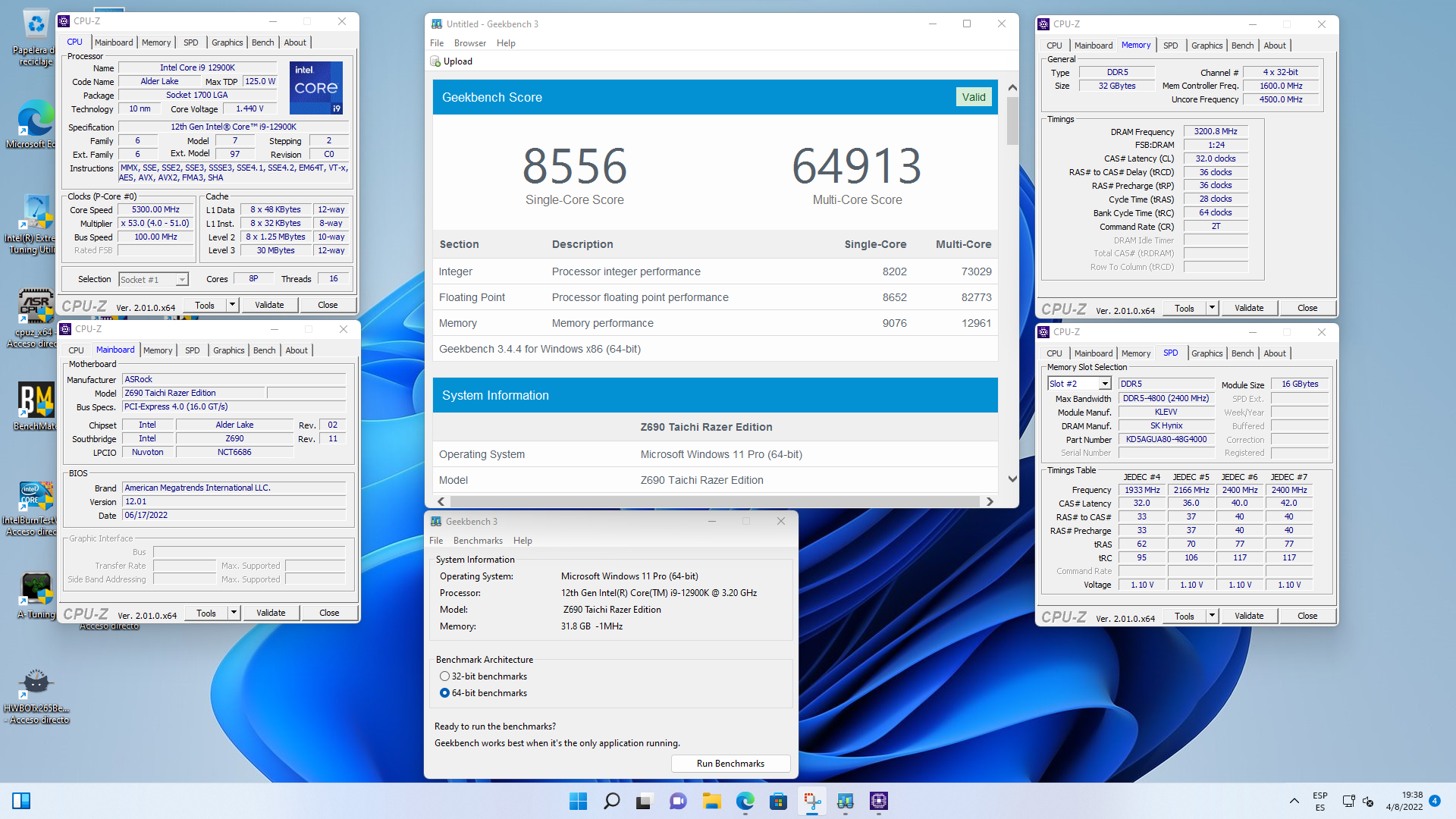Open Benchmarks menu in Geekbench 3 window
This screenshot has height=819, width=1456.
(478, 541)
